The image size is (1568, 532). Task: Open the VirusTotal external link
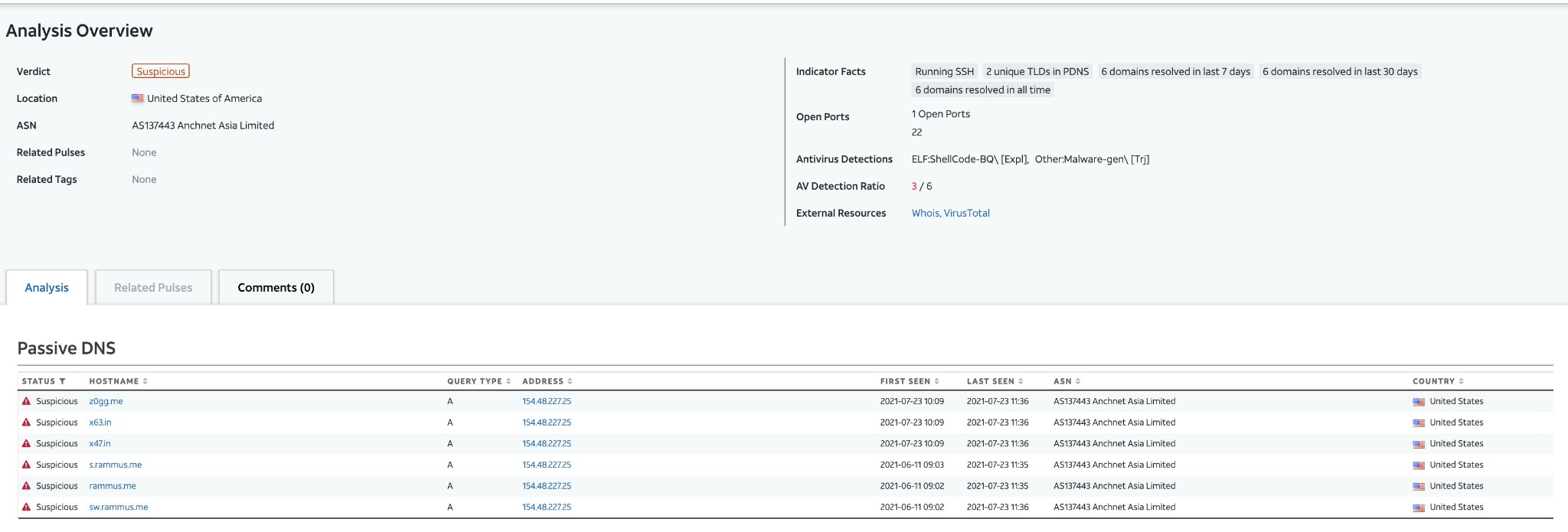[x=967, y=214]
